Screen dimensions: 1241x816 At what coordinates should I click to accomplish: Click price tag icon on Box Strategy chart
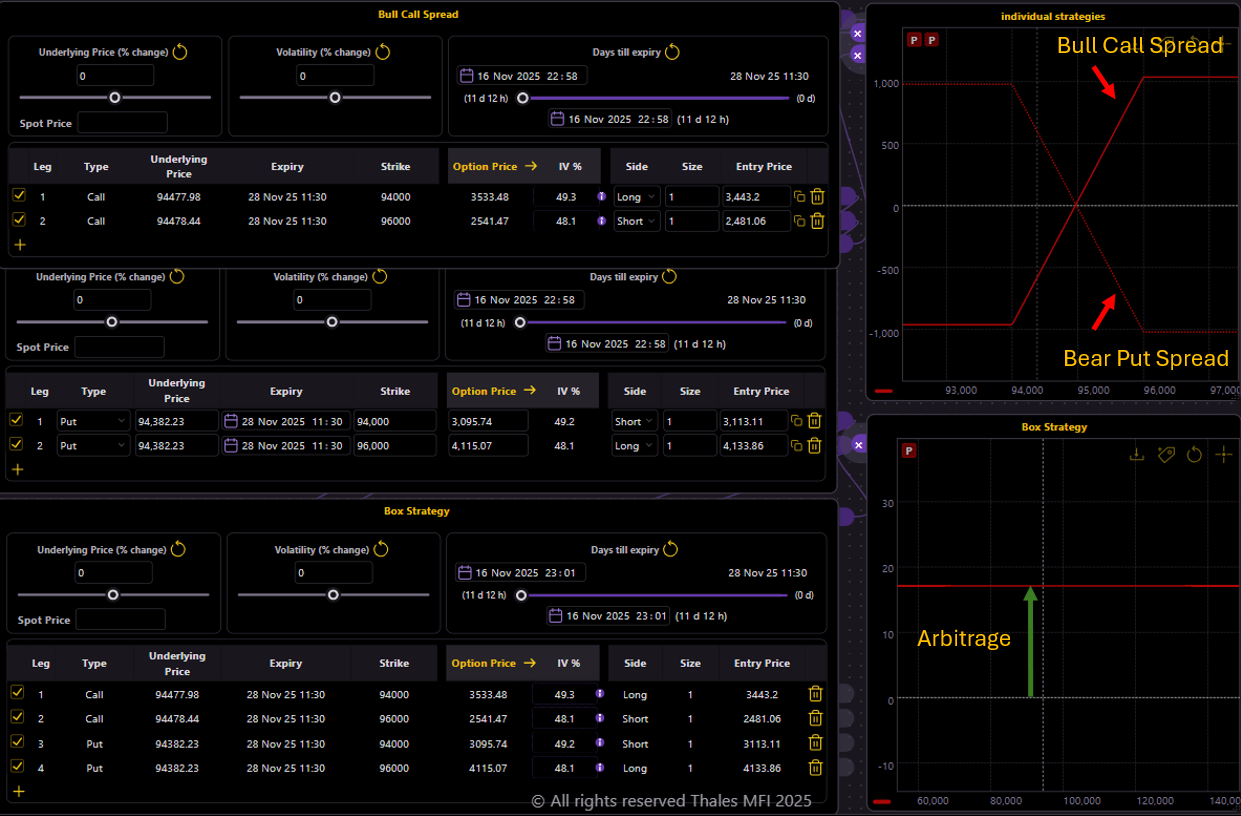tap(1165, 454)
